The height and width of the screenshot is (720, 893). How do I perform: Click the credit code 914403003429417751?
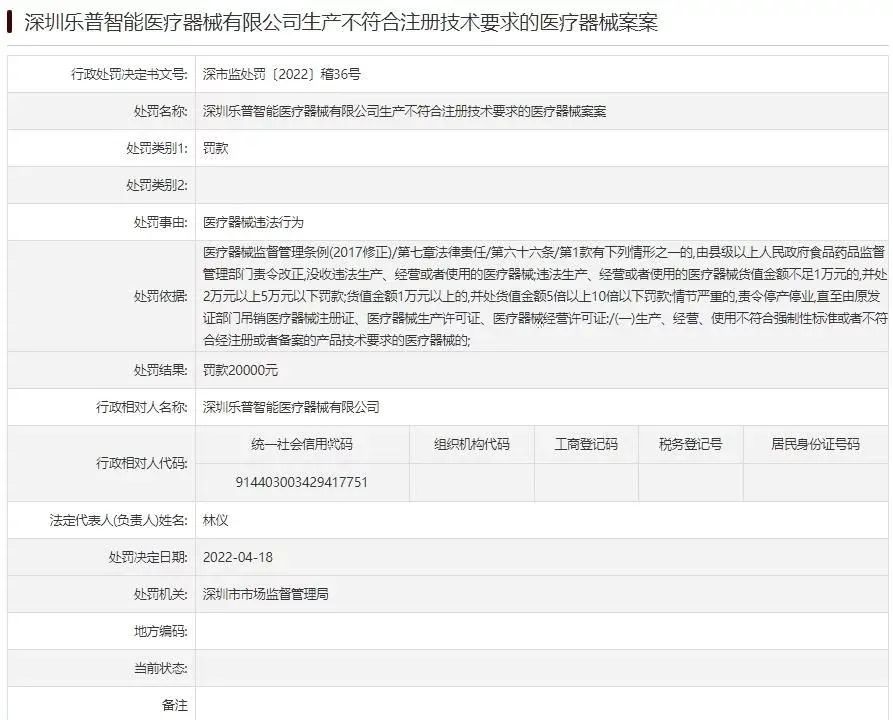[302, 482]
